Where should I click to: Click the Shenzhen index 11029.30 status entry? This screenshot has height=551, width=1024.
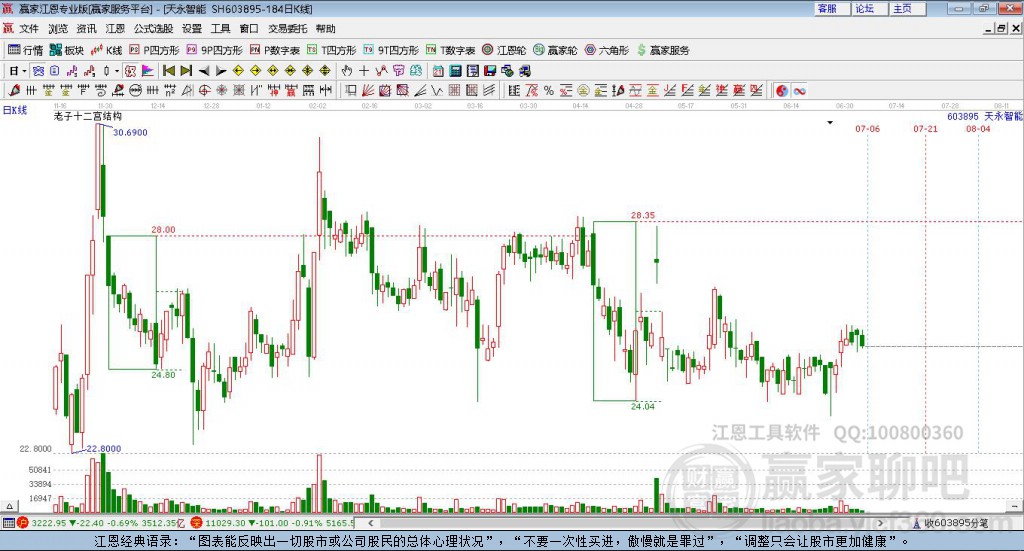tap(272, 523)
